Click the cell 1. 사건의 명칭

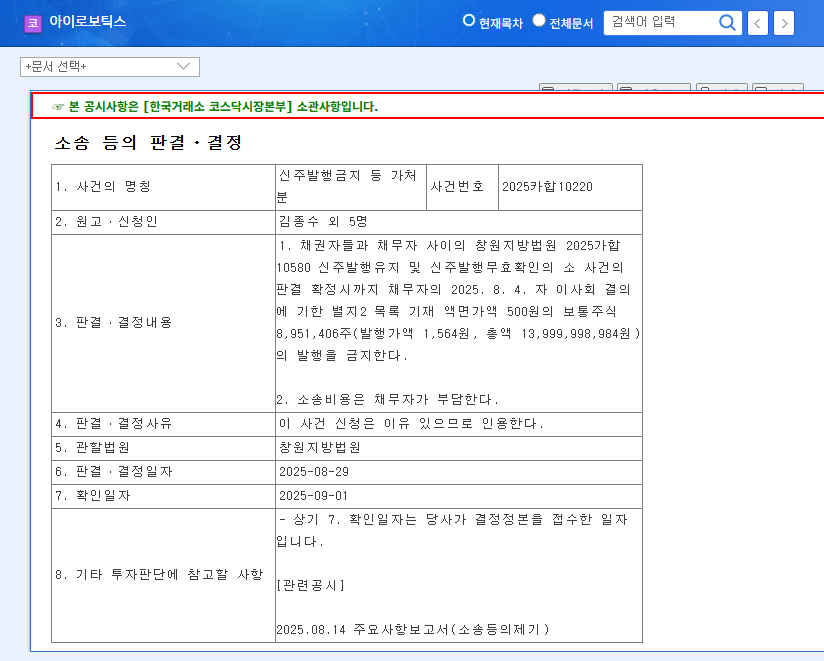(x=163, y=187)
